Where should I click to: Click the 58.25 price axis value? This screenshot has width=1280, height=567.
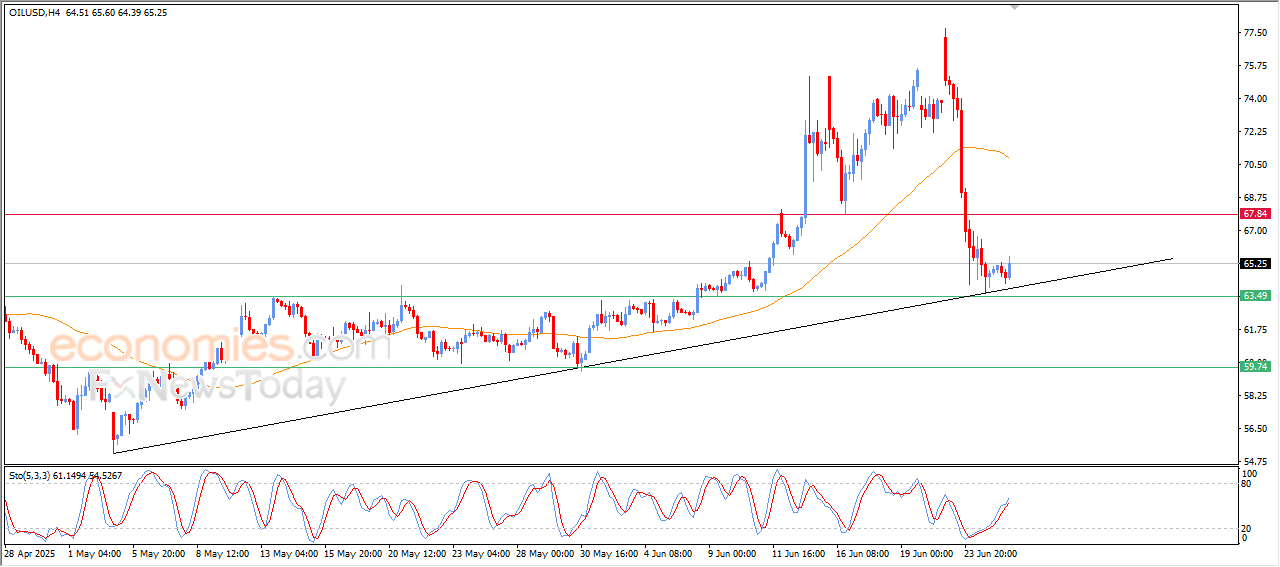[1256, 396]
